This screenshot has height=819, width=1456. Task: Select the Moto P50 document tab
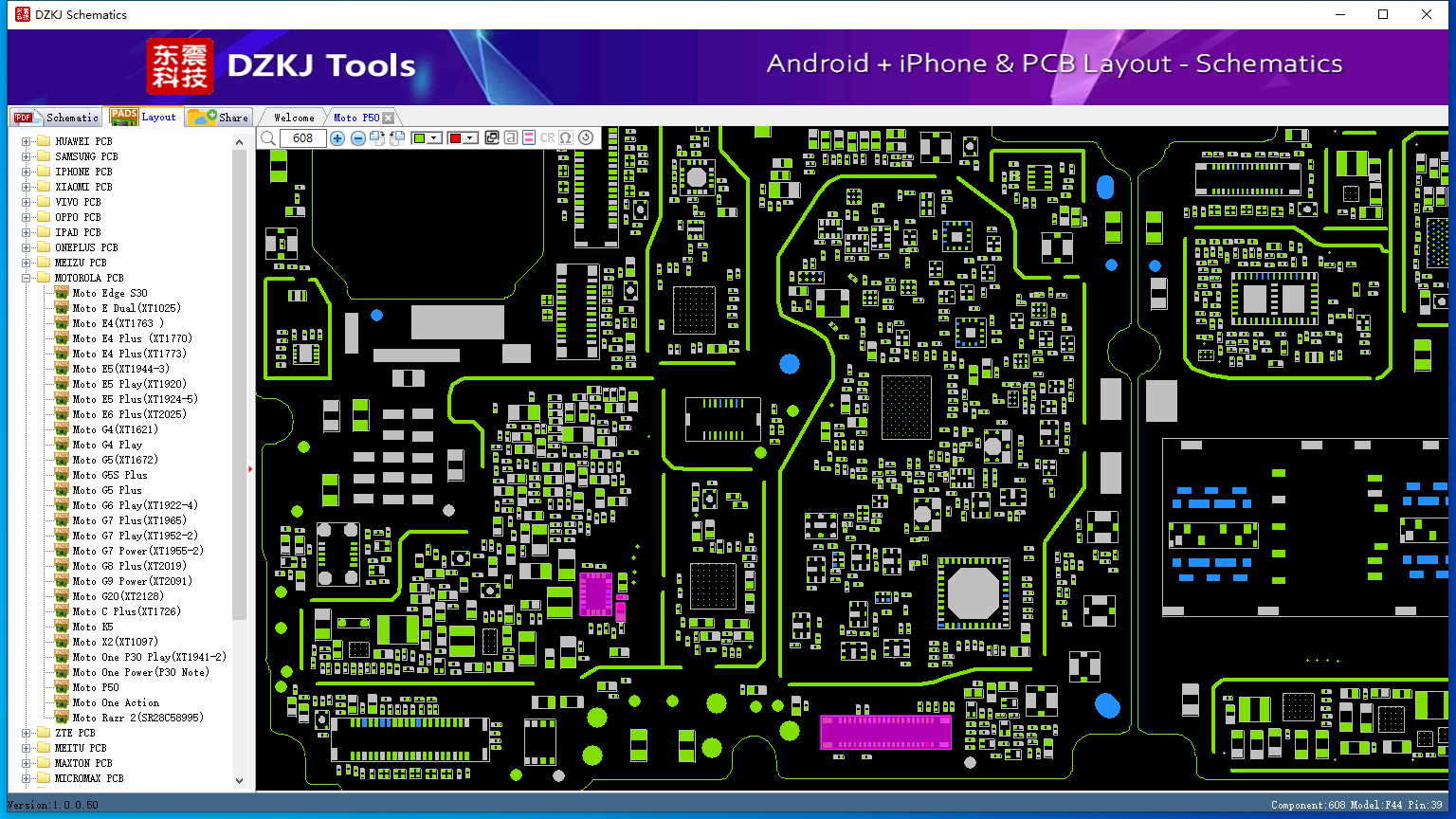point(356,118)
